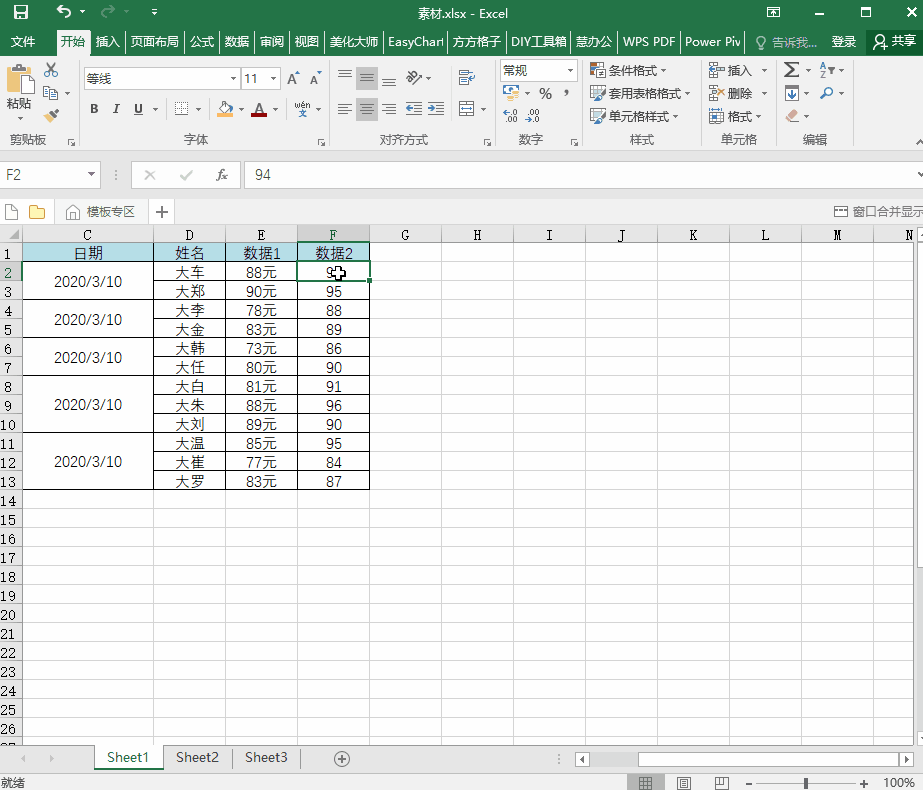The image size is (923, 790).
Task: Open the Name Box dropdown arrow
Action: pyautogui.click(x=91, y=174)
